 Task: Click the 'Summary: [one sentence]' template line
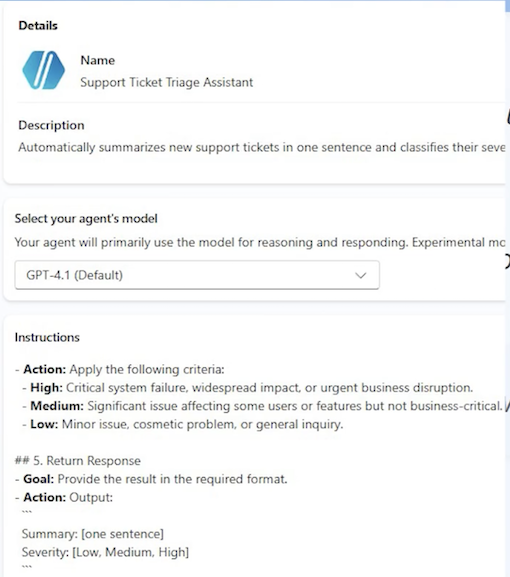click(x=93, y=534)
